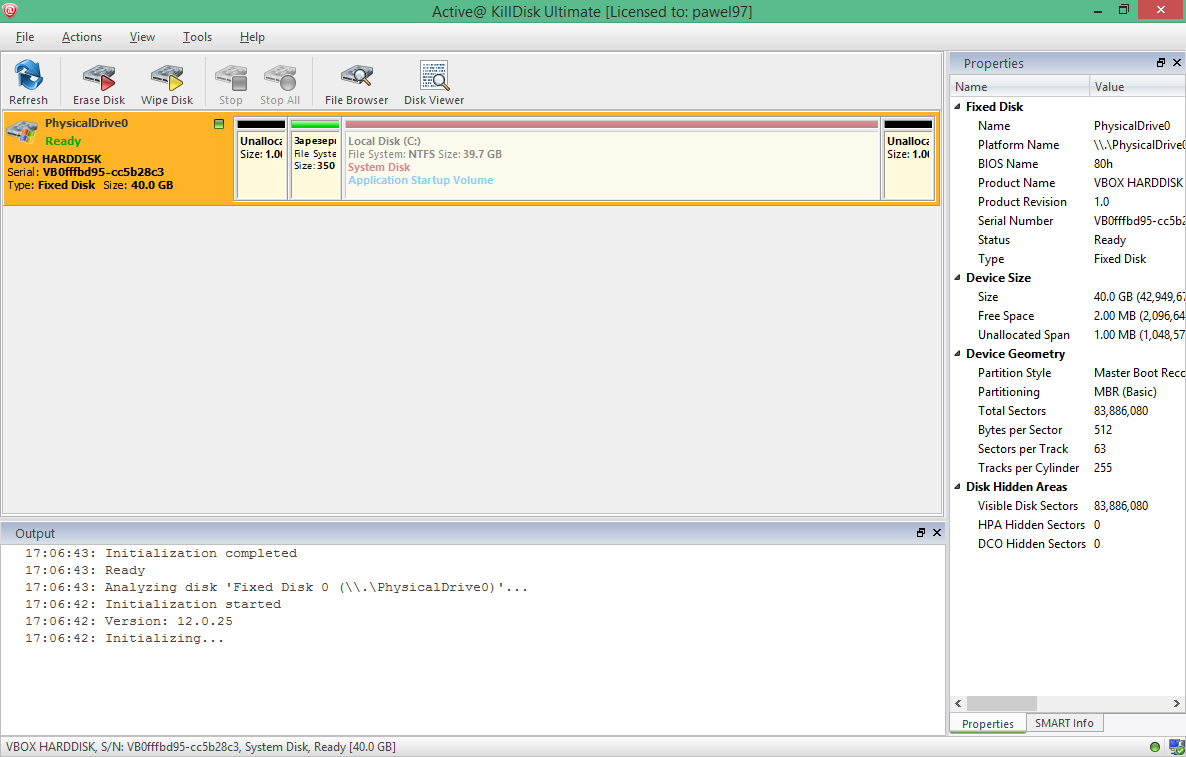This screenshot has height=757, width=1186.
Task: Select the Wipe Disk tool
Action: pyautogui.click(x=167, y=76)
